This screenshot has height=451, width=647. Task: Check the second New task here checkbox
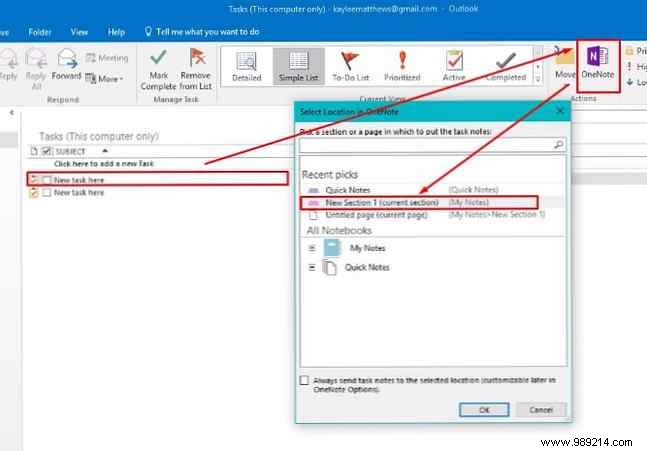(x=47, y=193)
